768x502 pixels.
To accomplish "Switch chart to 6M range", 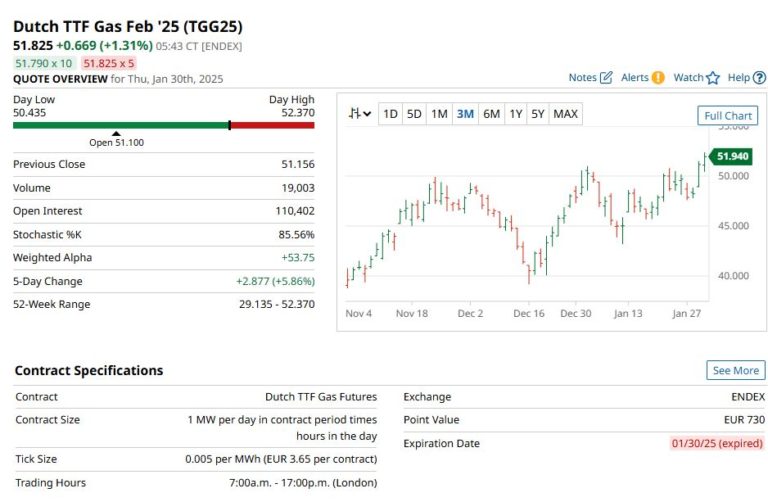I will click(491, 114).
